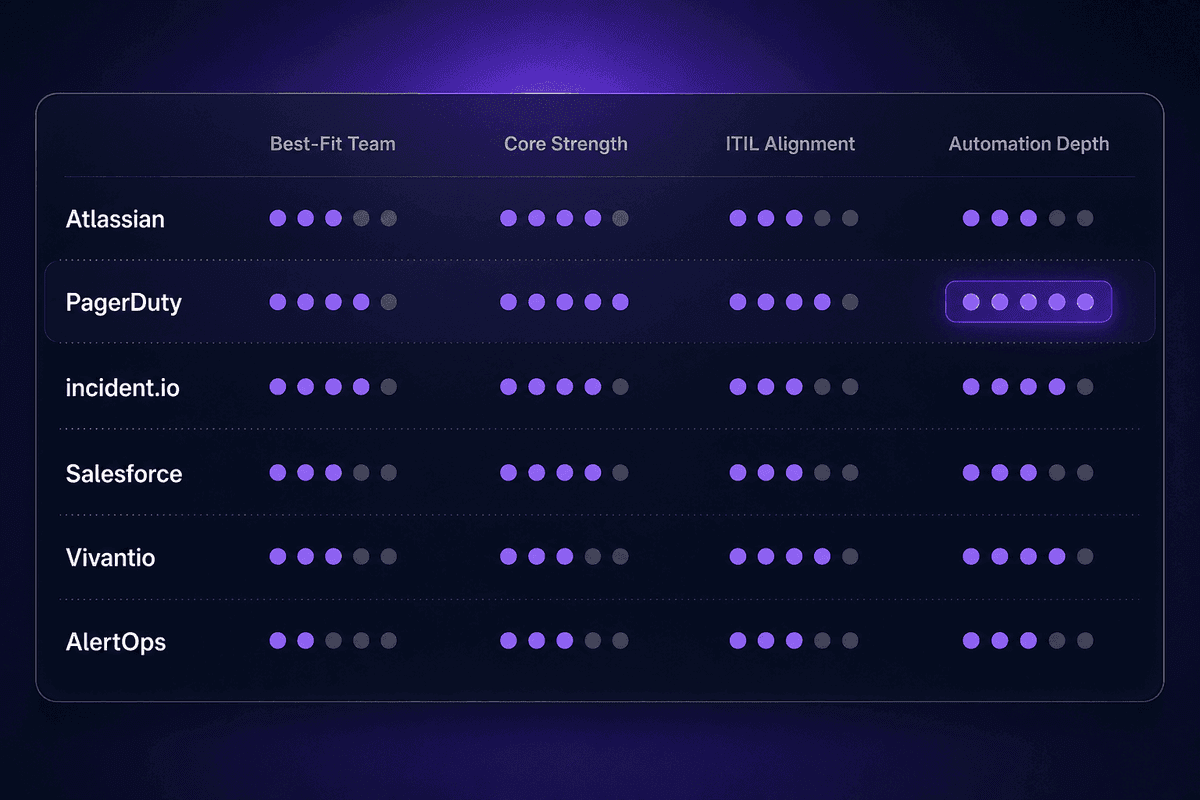Click the Automation Depth column header
The width and height of the screenshot is (1200, 800).
click(1029, 143)
